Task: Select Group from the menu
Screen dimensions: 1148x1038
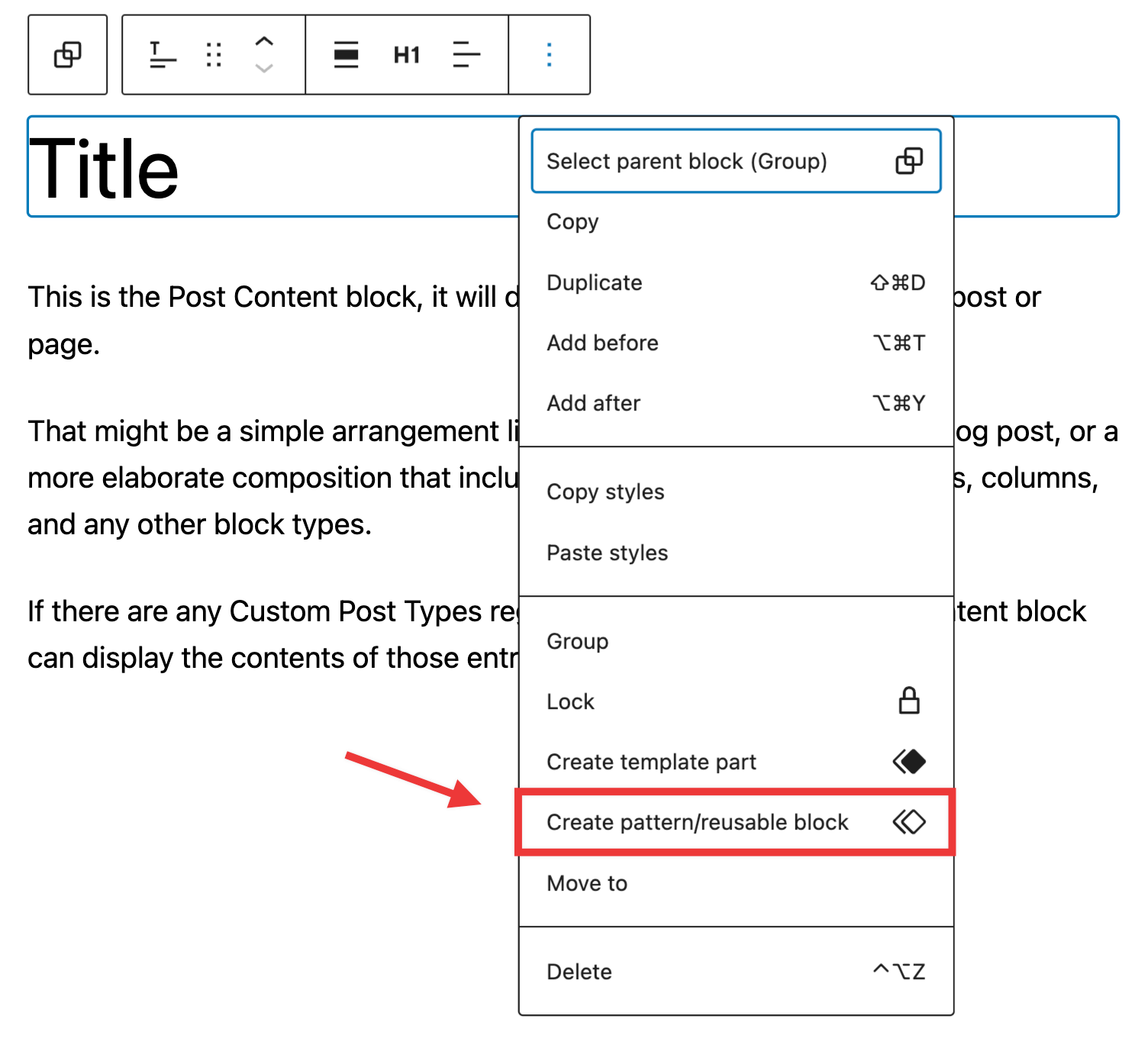Action: [x=577, y=641]
